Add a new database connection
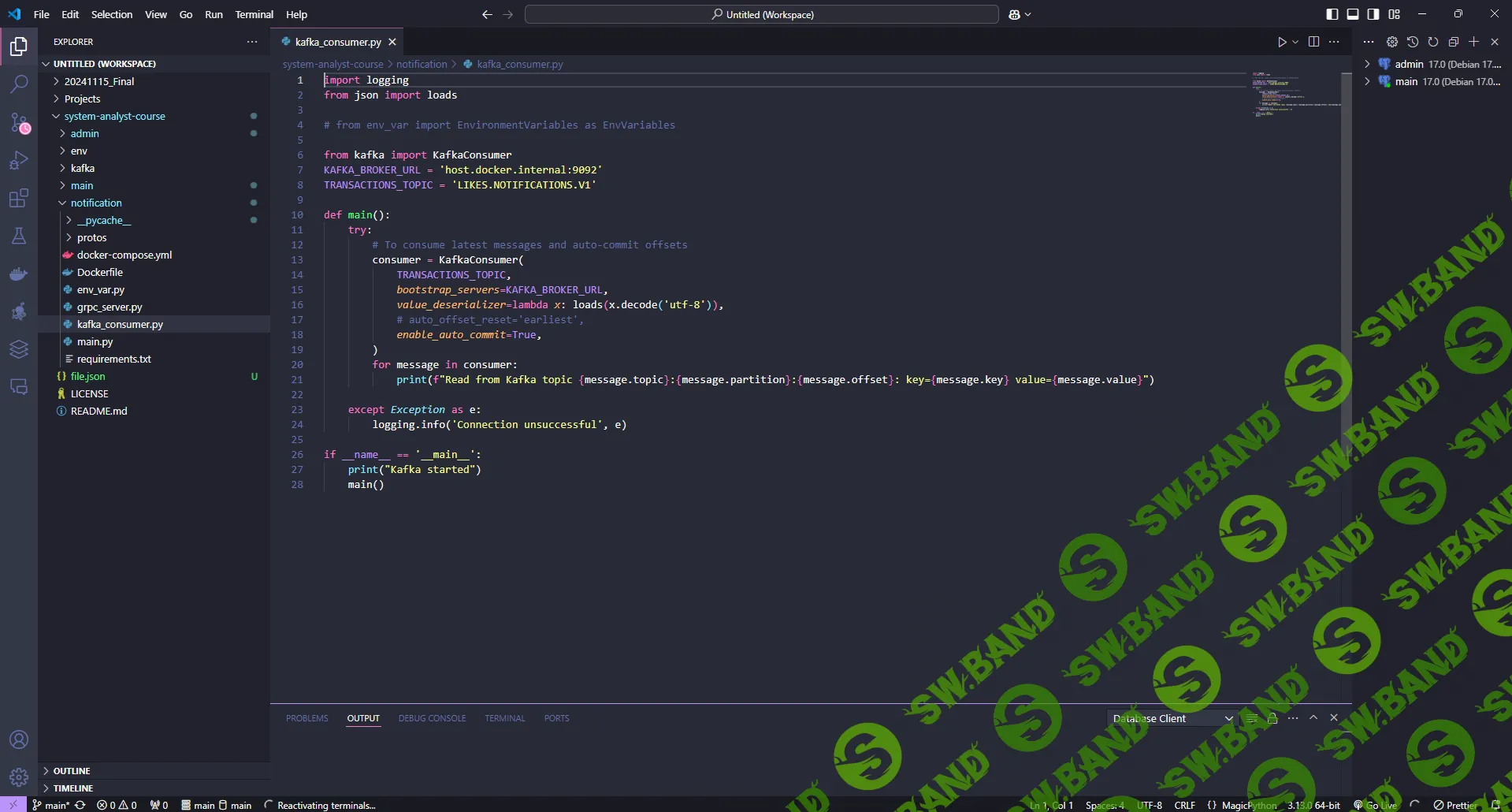 (x=1474, y=42)
